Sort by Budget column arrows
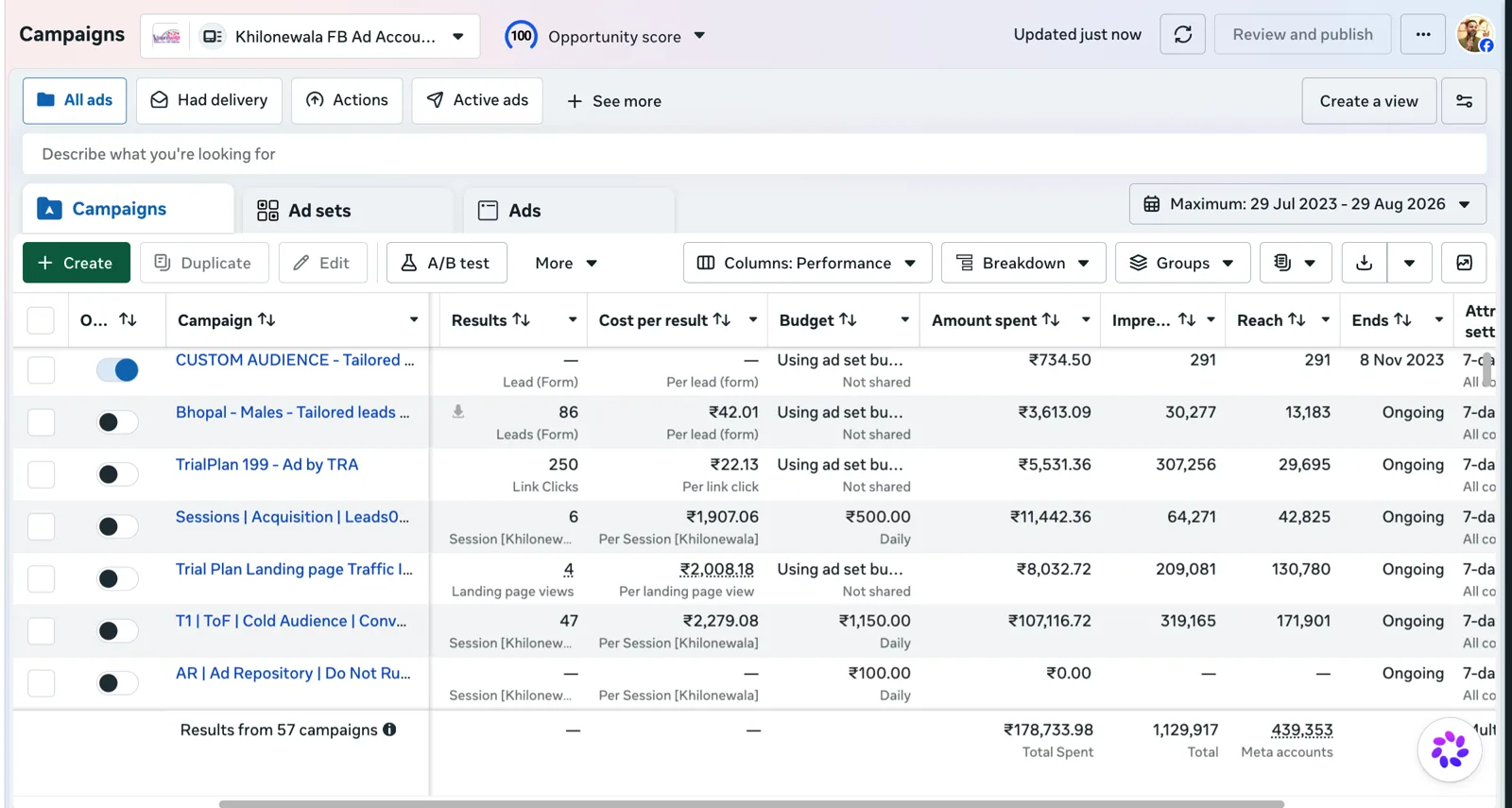The width and height of the screenshot is (1512, 808). click(848, 320)
